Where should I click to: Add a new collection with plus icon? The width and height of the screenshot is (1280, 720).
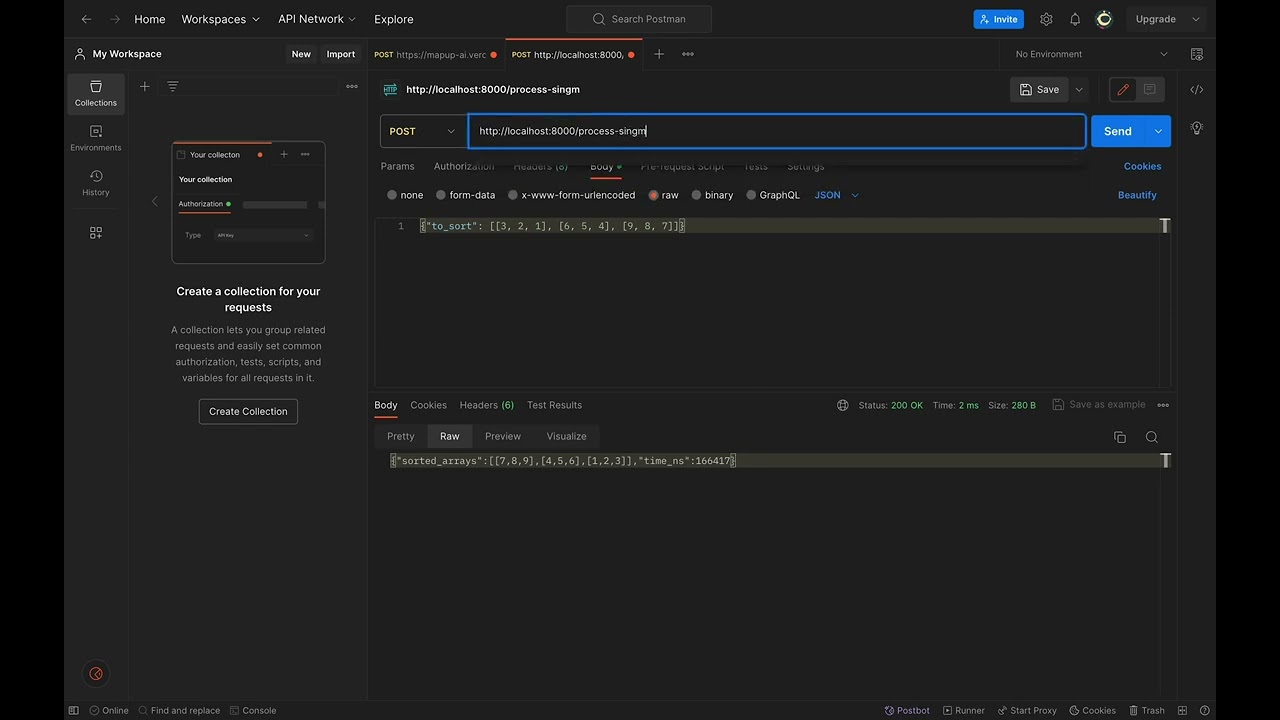tap(144, 87)
